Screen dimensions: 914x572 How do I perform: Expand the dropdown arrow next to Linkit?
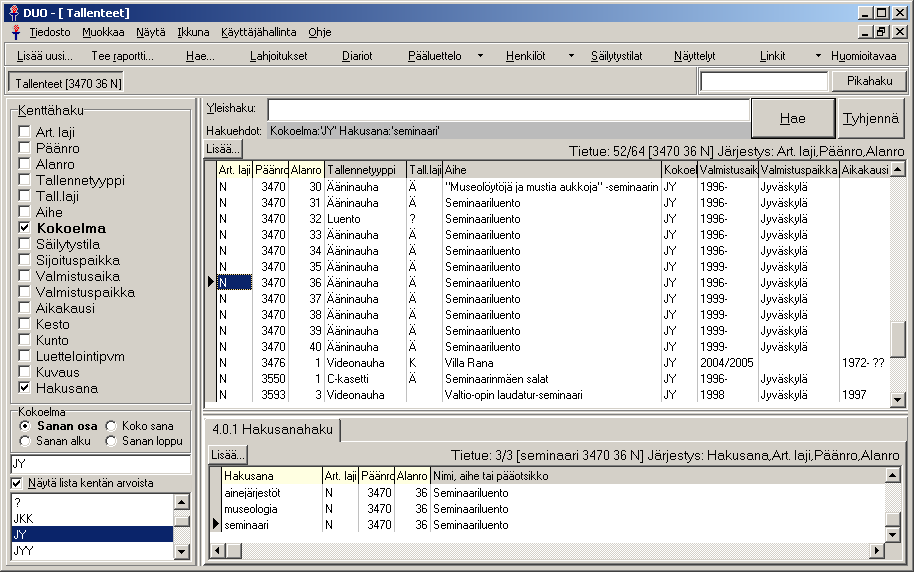pos(818,56)
